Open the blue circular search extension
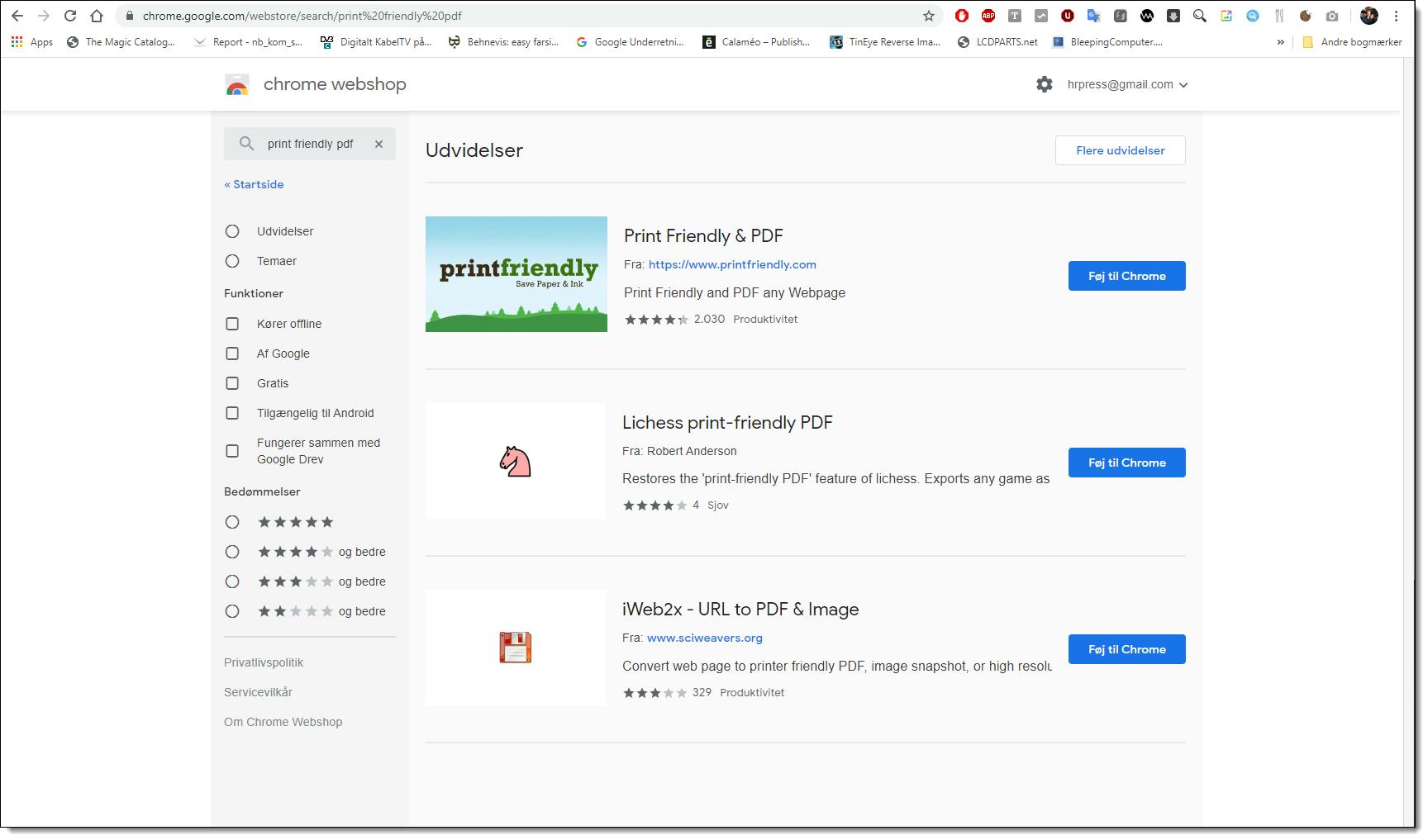The width and height of the screenshot is (1428, 840). (x=1253, y=16)
